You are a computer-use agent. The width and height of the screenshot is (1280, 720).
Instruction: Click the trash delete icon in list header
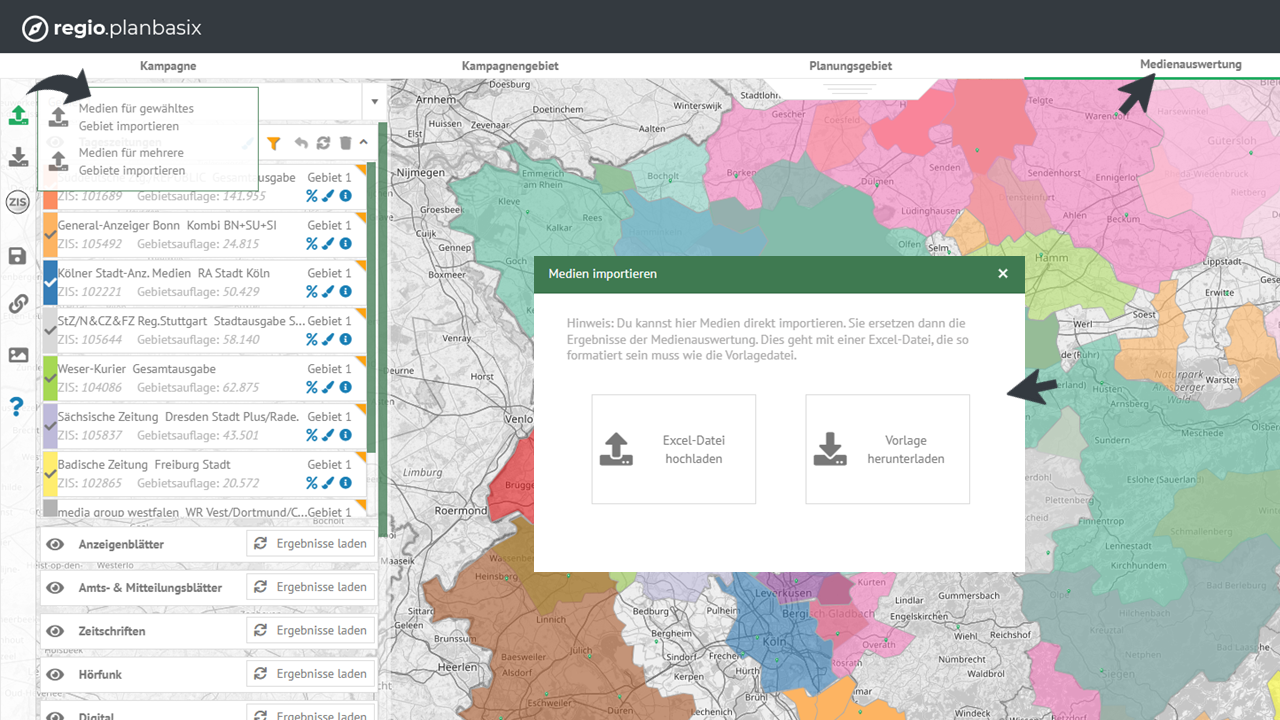pos(345,144)
